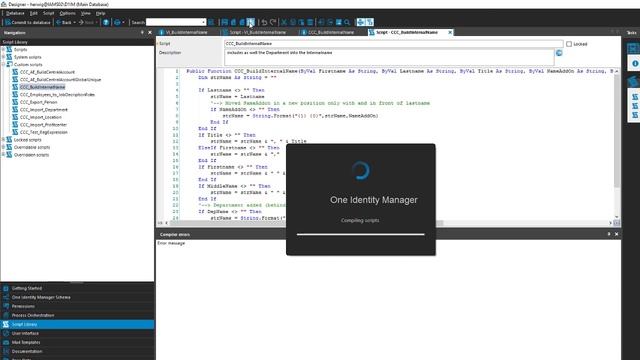Screen dimensions: 640x360
Task: Click the Cut scissors toolbar icon
Action: coord(284,22)
